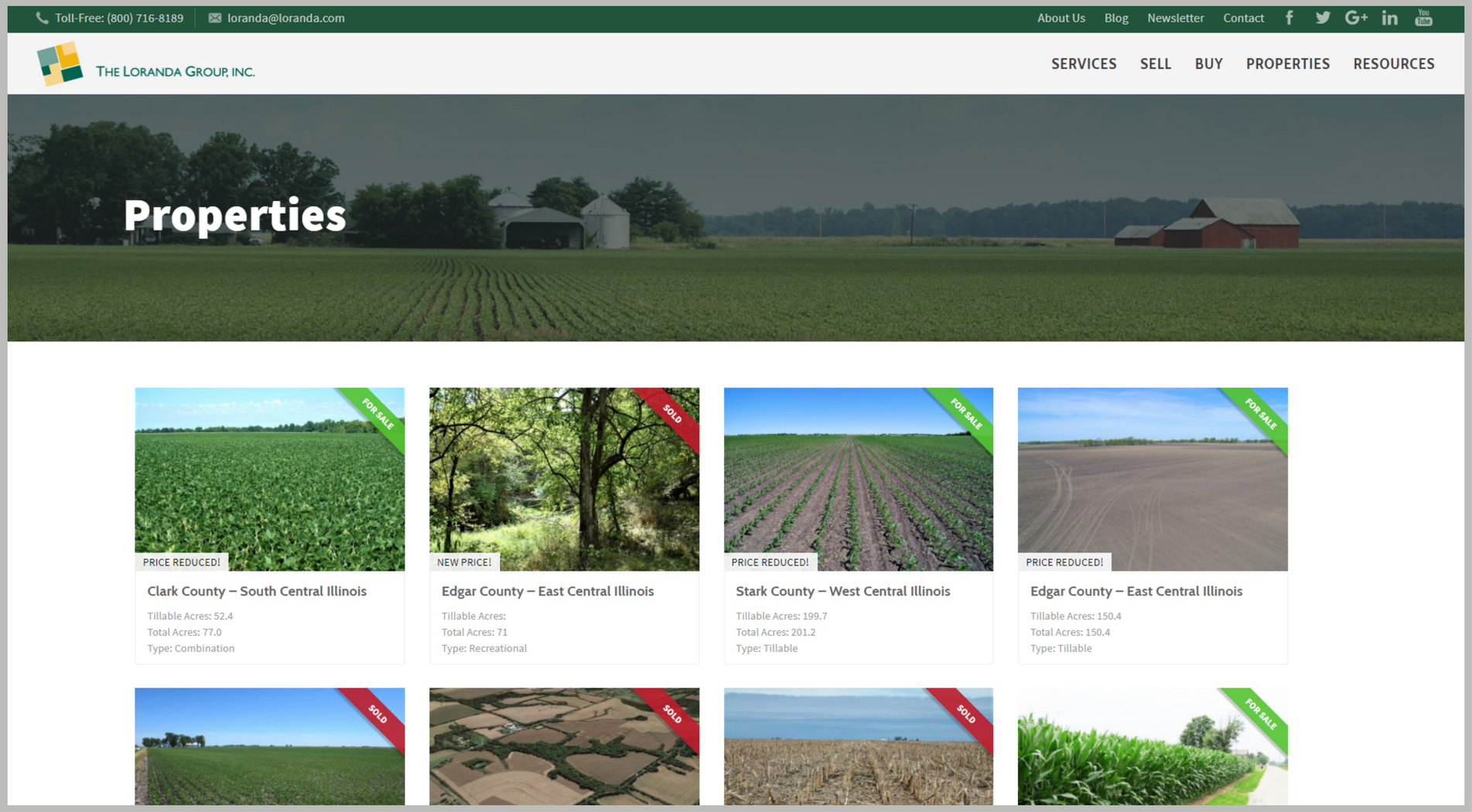Open the Services menu

point(1084,63)
